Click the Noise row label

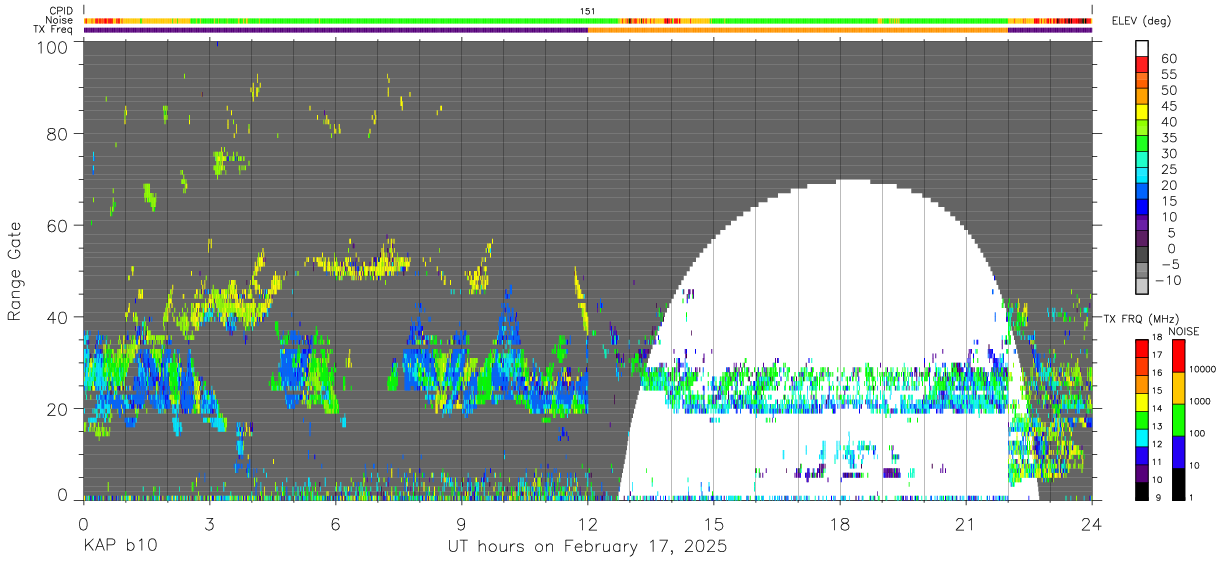(x=59, y=20)
